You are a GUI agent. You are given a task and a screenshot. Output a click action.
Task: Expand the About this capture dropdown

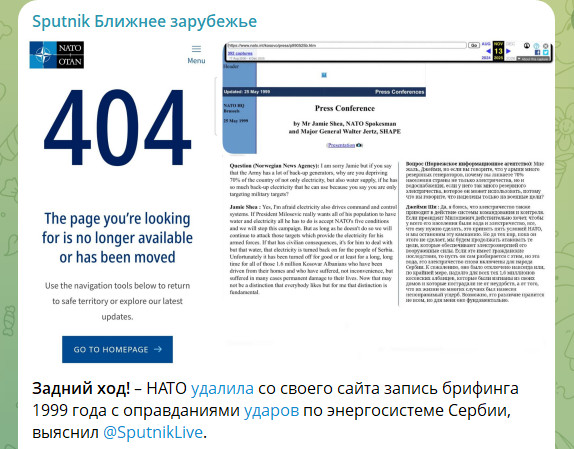(x=533, y=59)
